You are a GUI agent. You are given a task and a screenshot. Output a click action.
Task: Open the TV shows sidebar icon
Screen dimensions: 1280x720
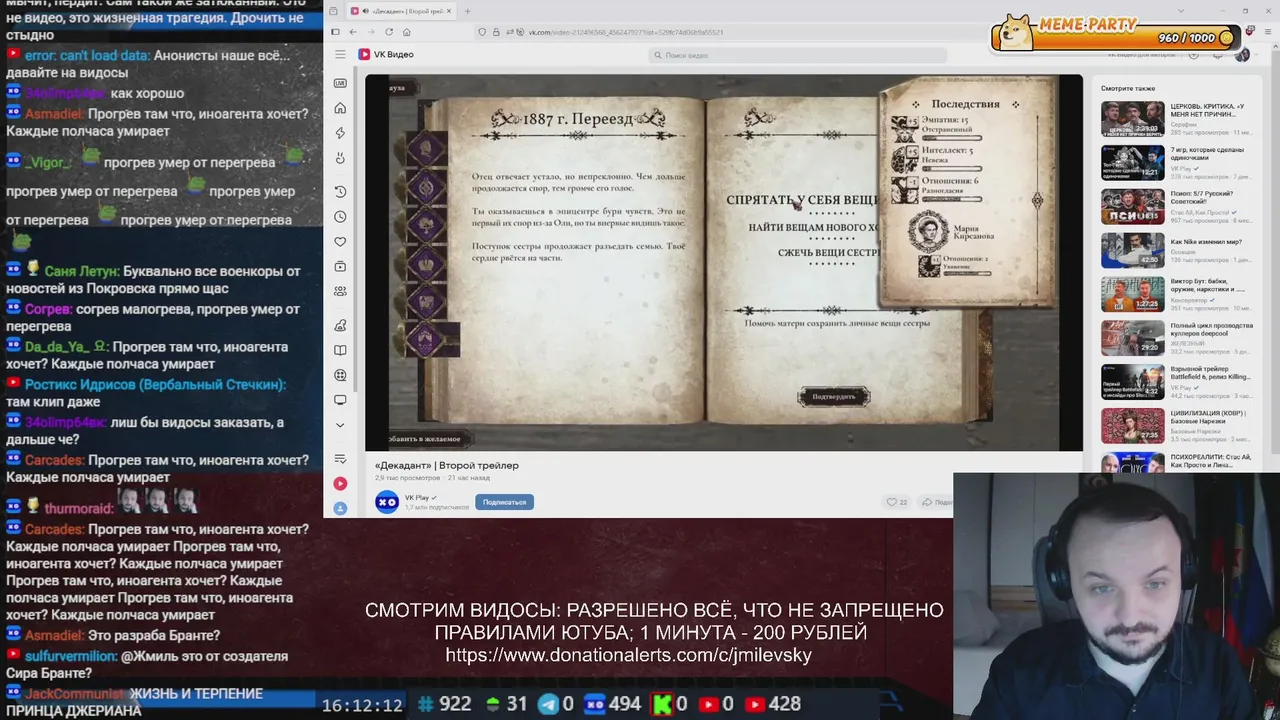coord(340,400)
